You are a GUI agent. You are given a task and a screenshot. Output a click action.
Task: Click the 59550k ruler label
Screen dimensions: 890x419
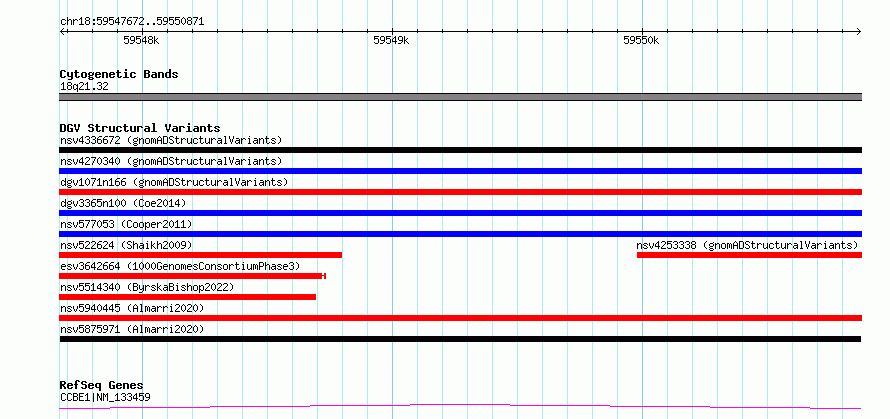tap(641, 41)
